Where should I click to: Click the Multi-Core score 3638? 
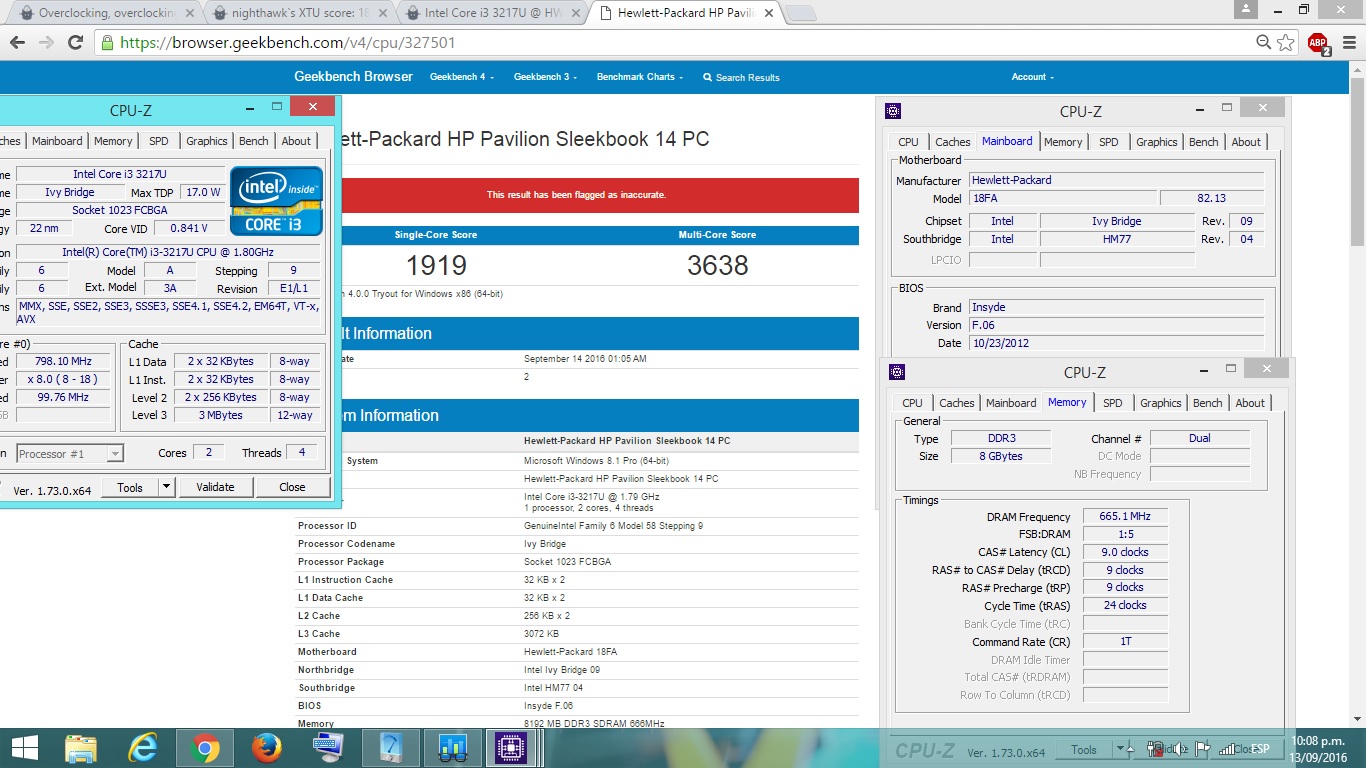[x=717, y=265]
